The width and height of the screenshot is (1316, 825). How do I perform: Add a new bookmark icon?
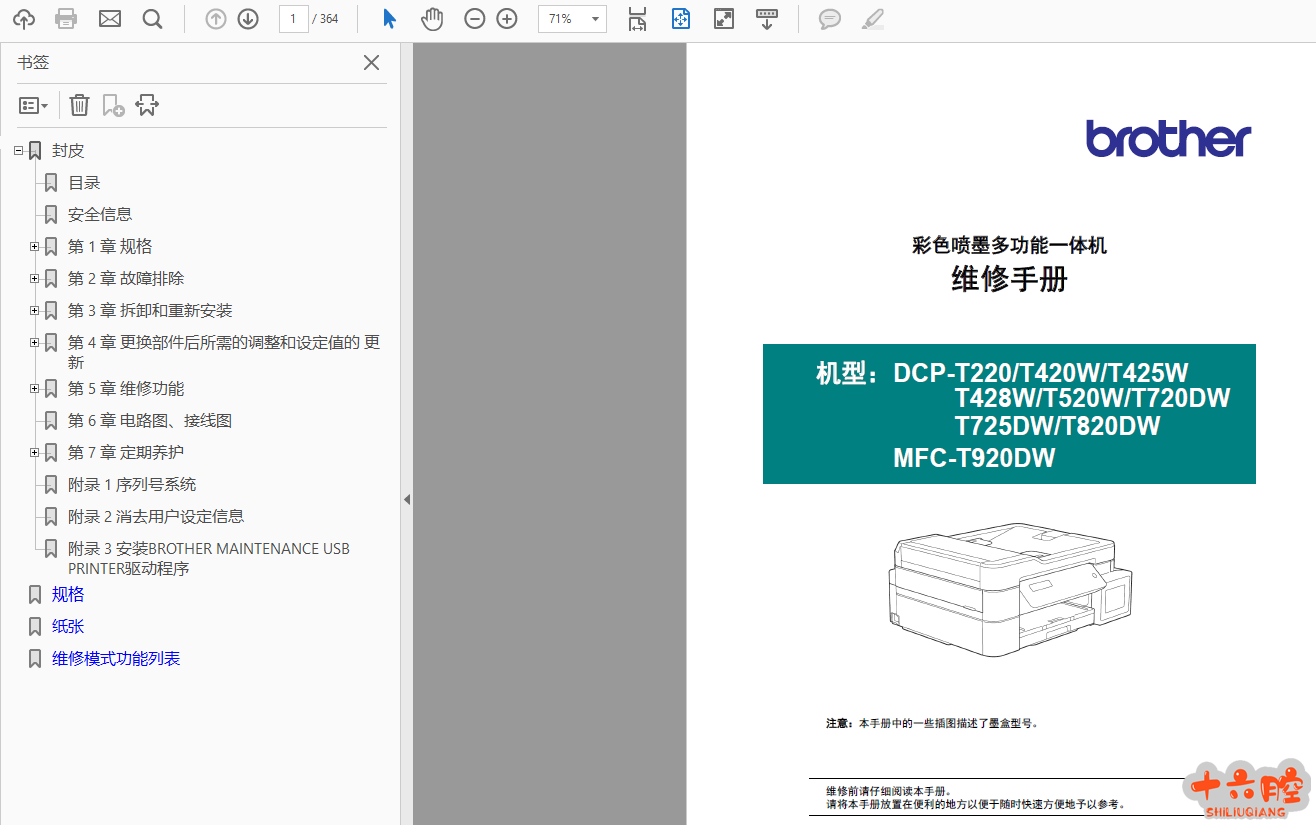click(113, 105)
